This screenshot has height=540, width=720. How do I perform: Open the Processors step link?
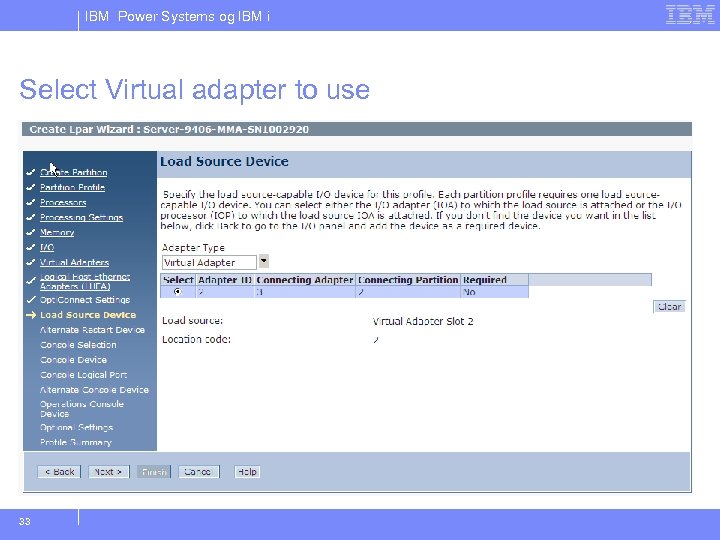(x=63, y=202)
